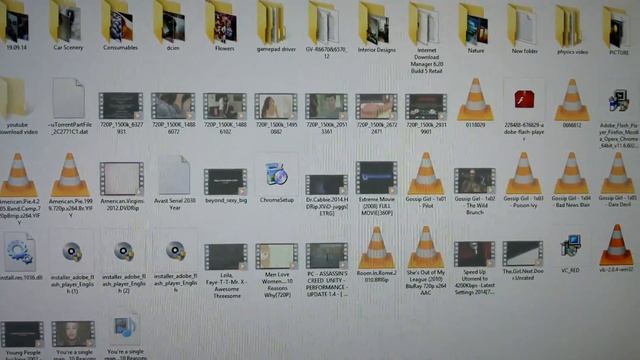Select the Dr.Cabbie.2014.HDRip video thumbnail
The image size is (640, 360).
tap(327, 184)
